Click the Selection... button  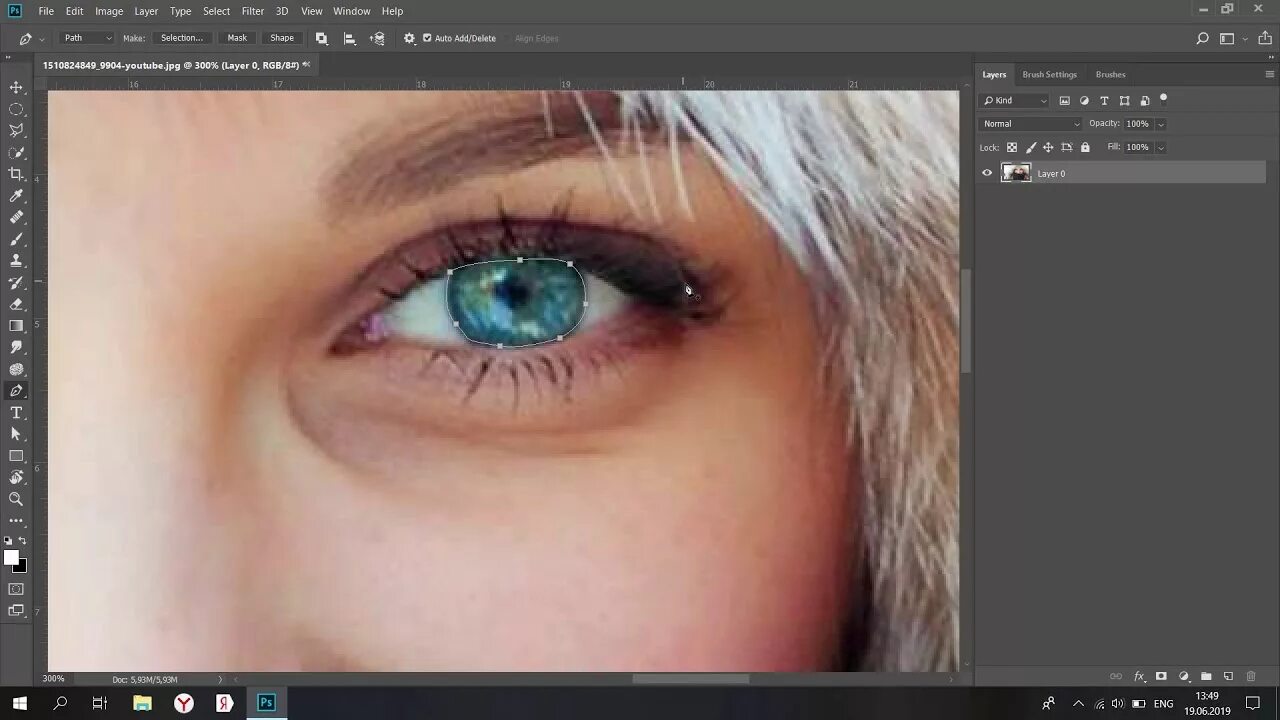(x=182, y=38)
